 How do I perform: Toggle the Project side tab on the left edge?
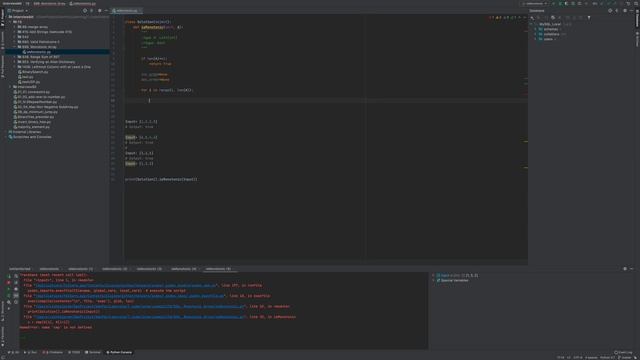coord(2,18)
